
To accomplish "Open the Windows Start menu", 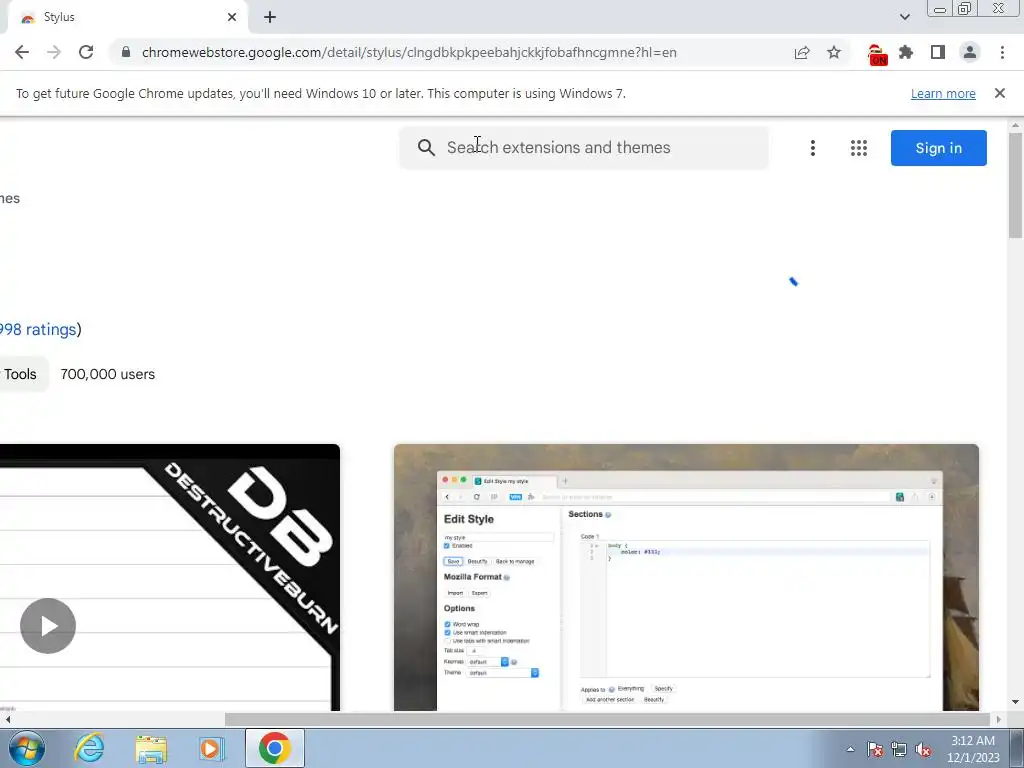I will (x=27, y=748).
